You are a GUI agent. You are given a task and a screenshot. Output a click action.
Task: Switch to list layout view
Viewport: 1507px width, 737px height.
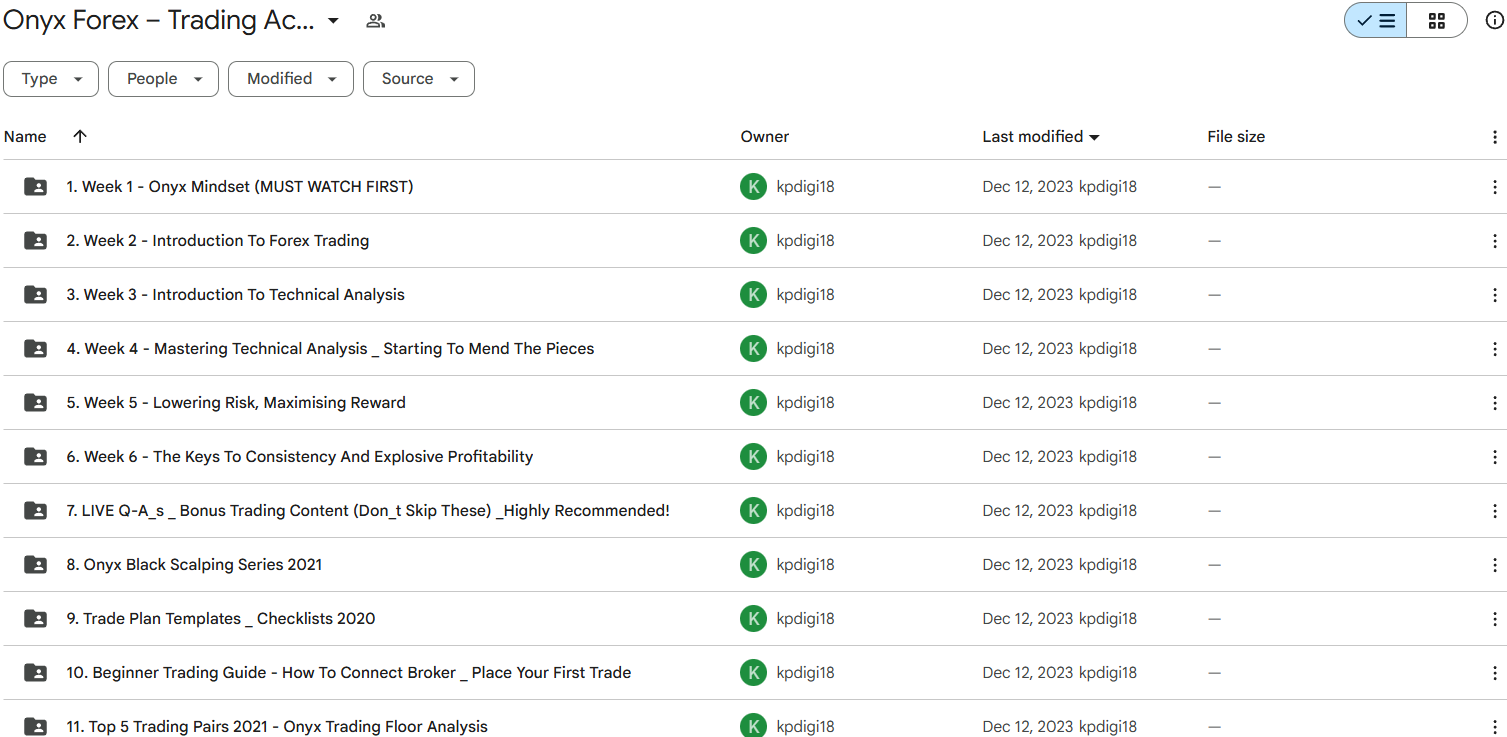coord(1376,21)
